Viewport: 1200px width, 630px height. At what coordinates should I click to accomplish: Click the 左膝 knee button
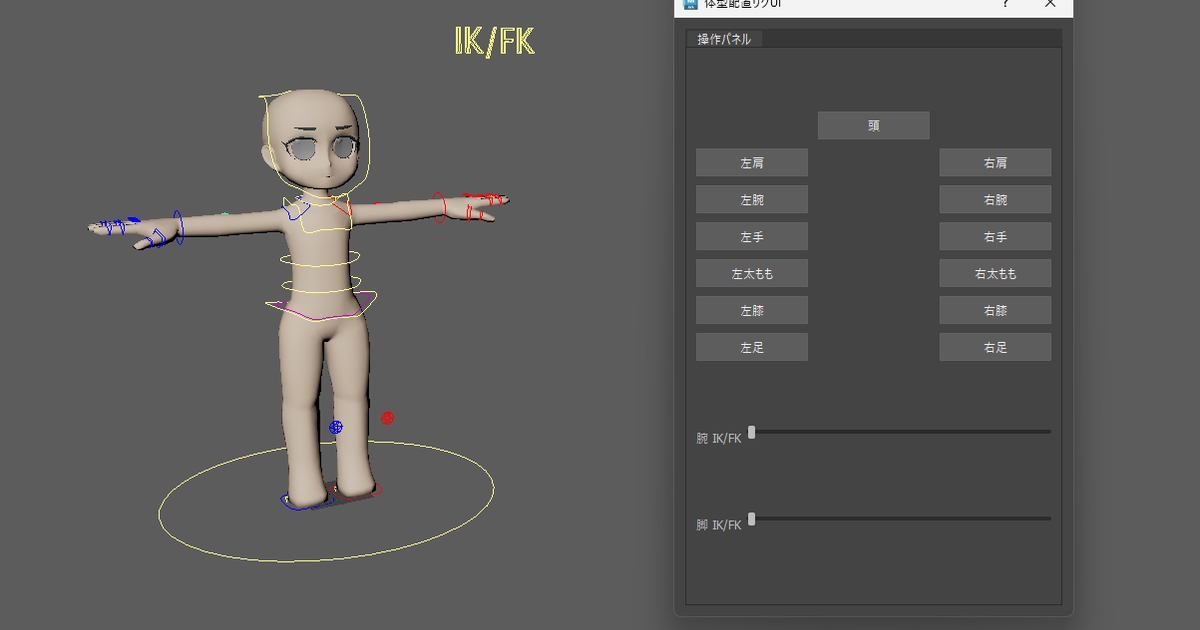(x=752, y=310)
